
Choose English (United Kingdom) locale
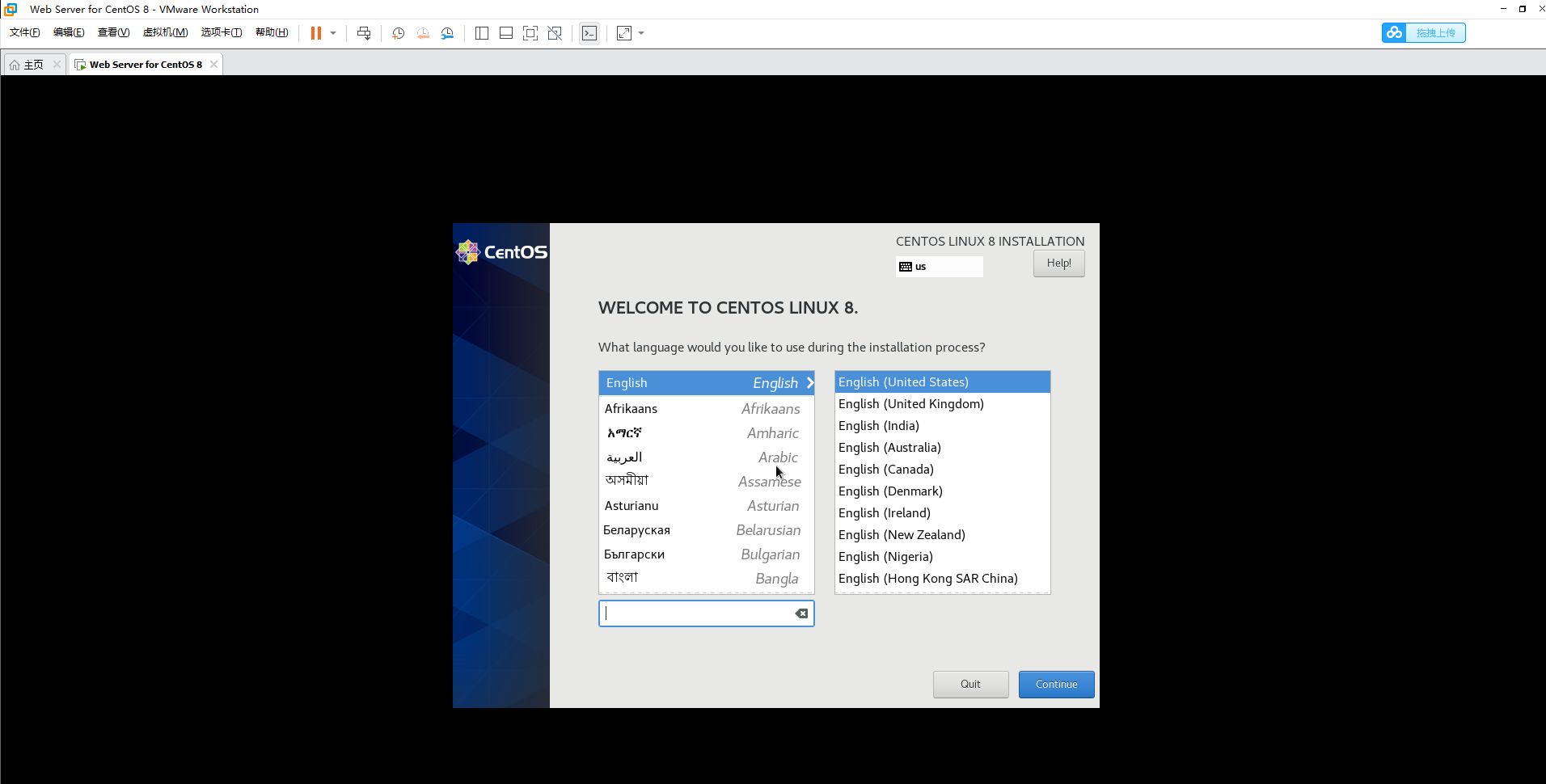click(943, 404)
